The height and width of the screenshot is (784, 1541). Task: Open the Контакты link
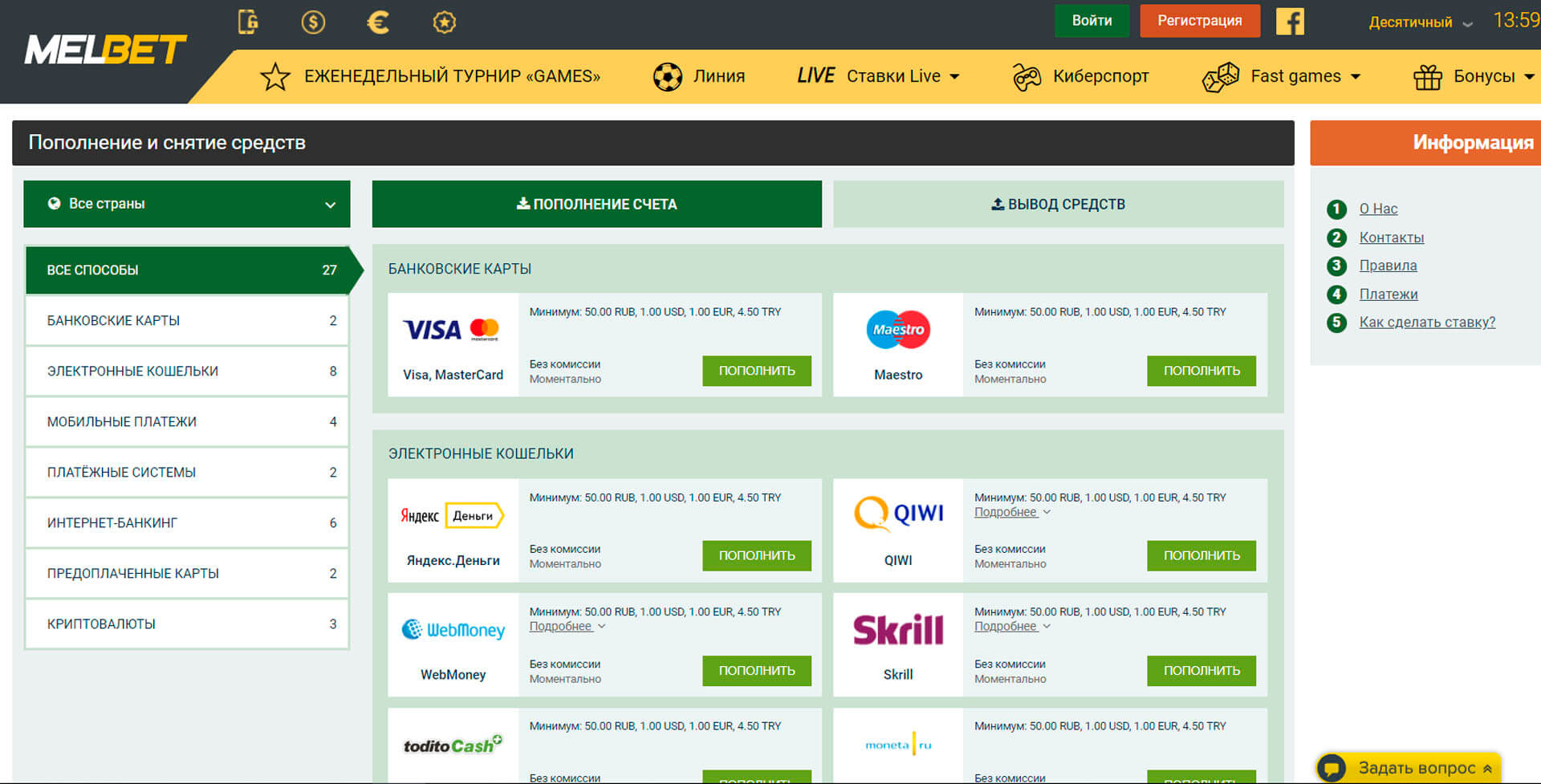(1391, 238)
